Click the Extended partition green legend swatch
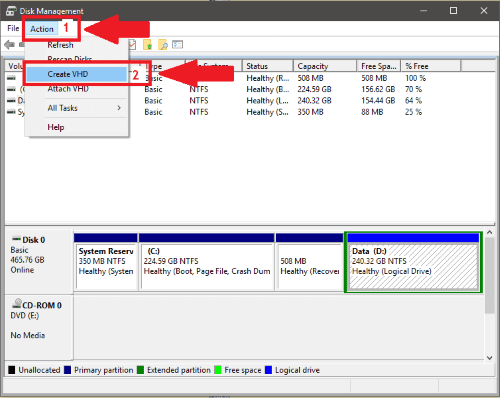Viewport: 500px width, 398px height. [140, 370]
